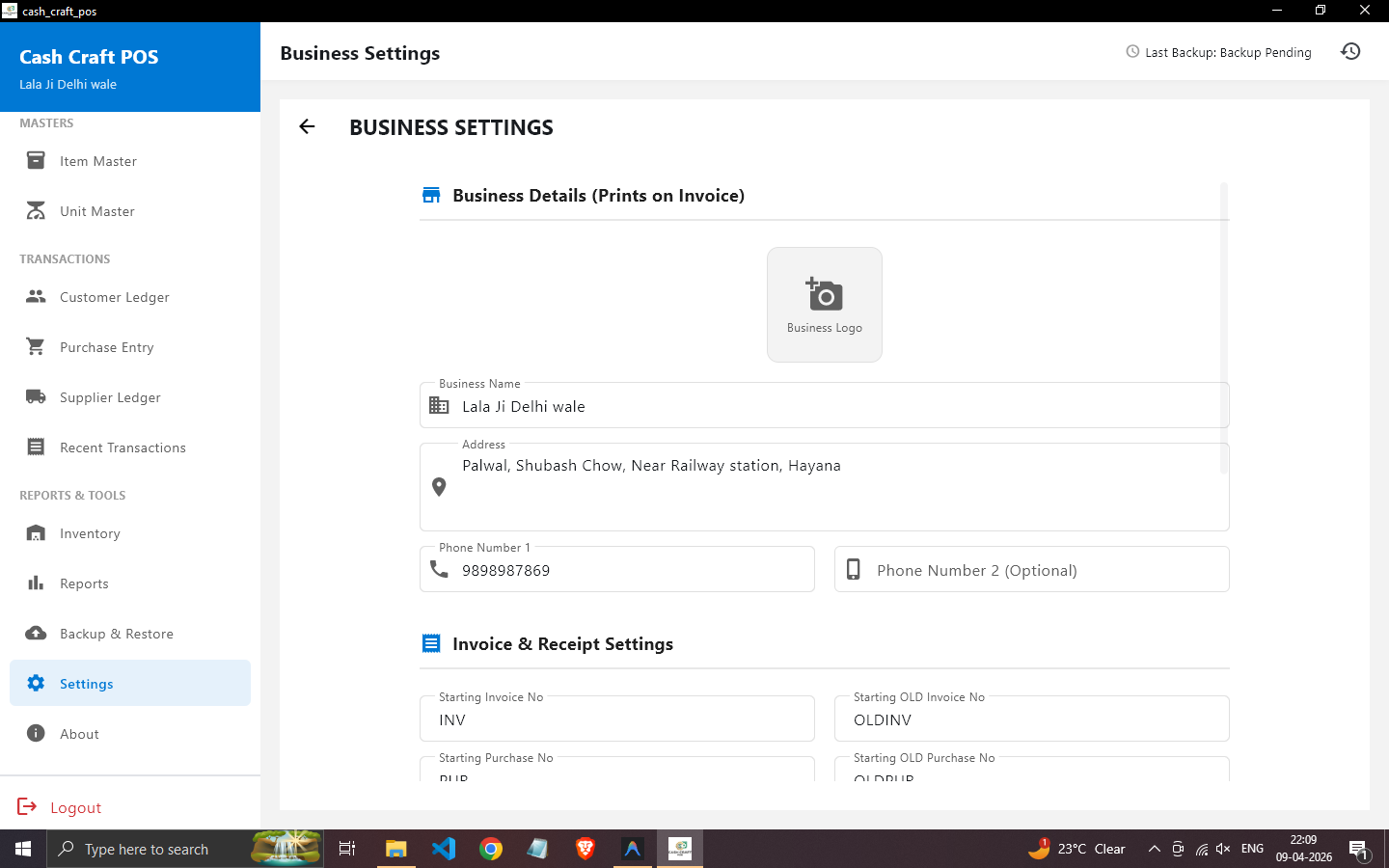Click the Logout link

pos(75,807)
